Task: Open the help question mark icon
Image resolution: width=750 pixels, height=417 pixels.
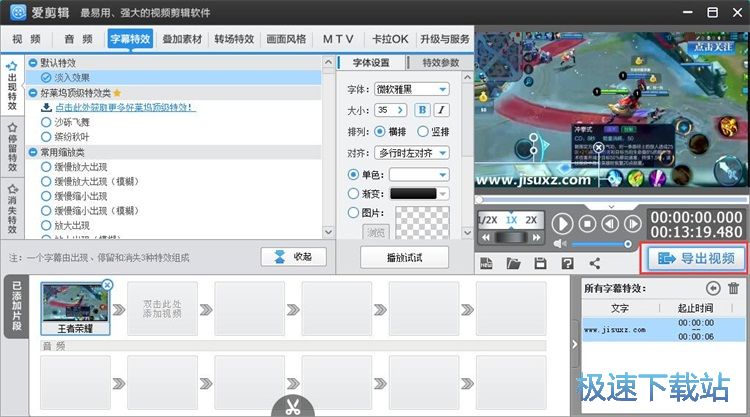Action: point(567,263)
